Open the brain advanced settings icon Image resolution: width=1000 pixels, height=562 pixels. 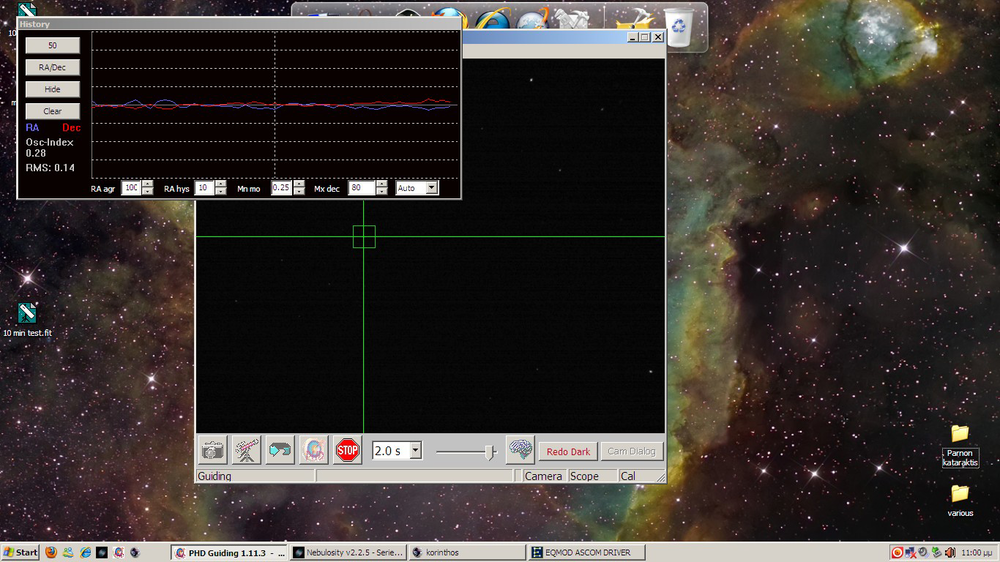[x=520, y=450]
